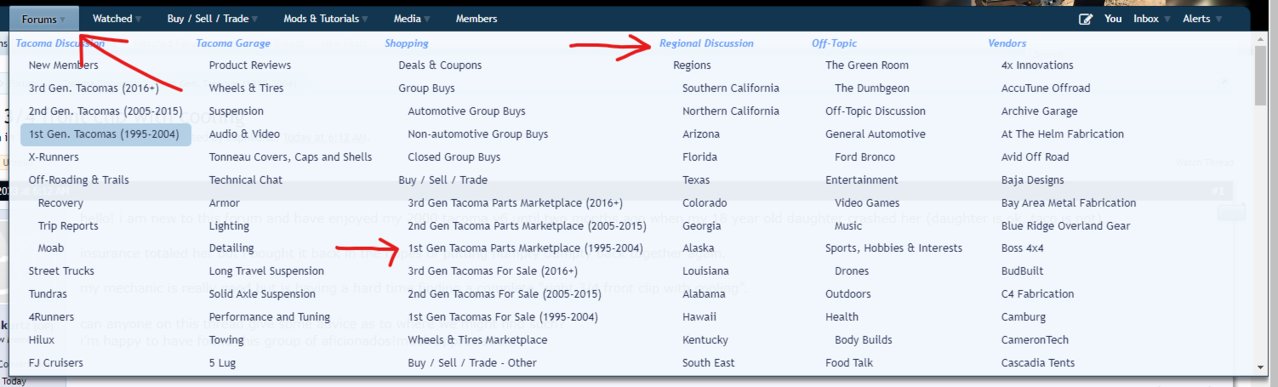Open The Green Room off-topic forum

point(867,65)
